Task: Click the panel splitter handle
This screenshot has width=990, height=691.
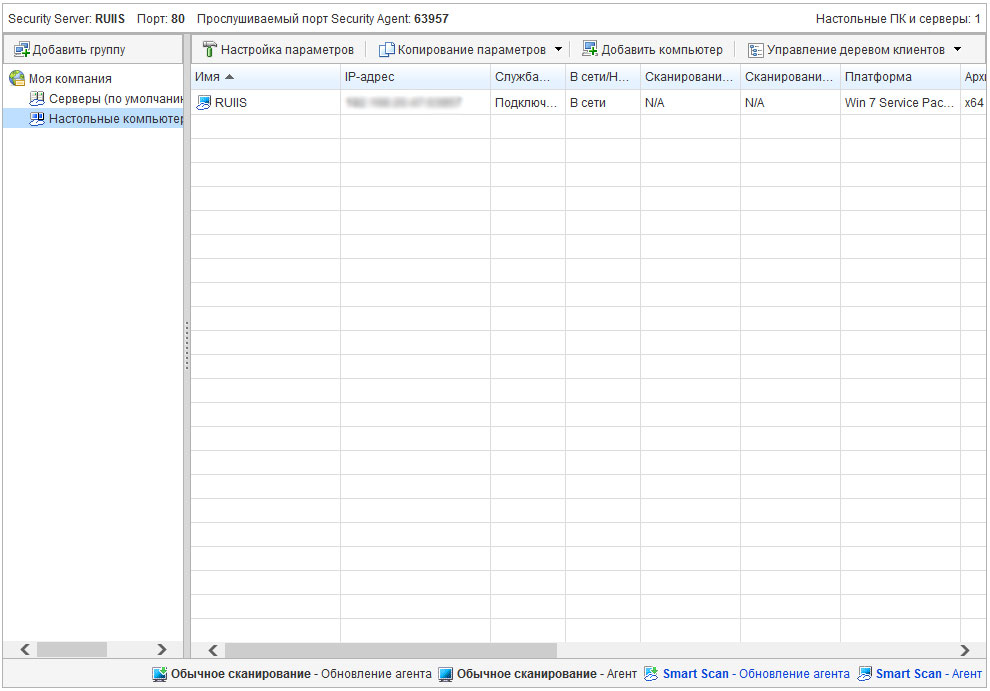Action: click(187, 346)
